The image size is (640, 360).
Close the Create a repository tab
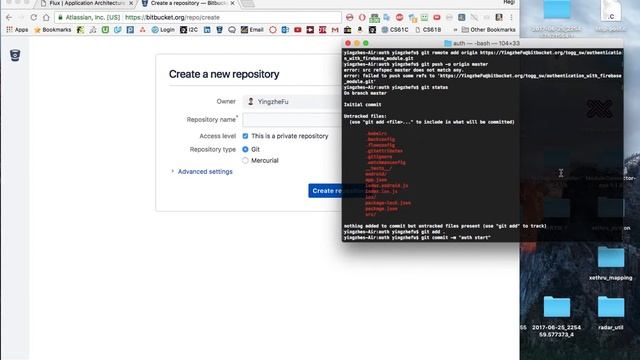point(232,3)
